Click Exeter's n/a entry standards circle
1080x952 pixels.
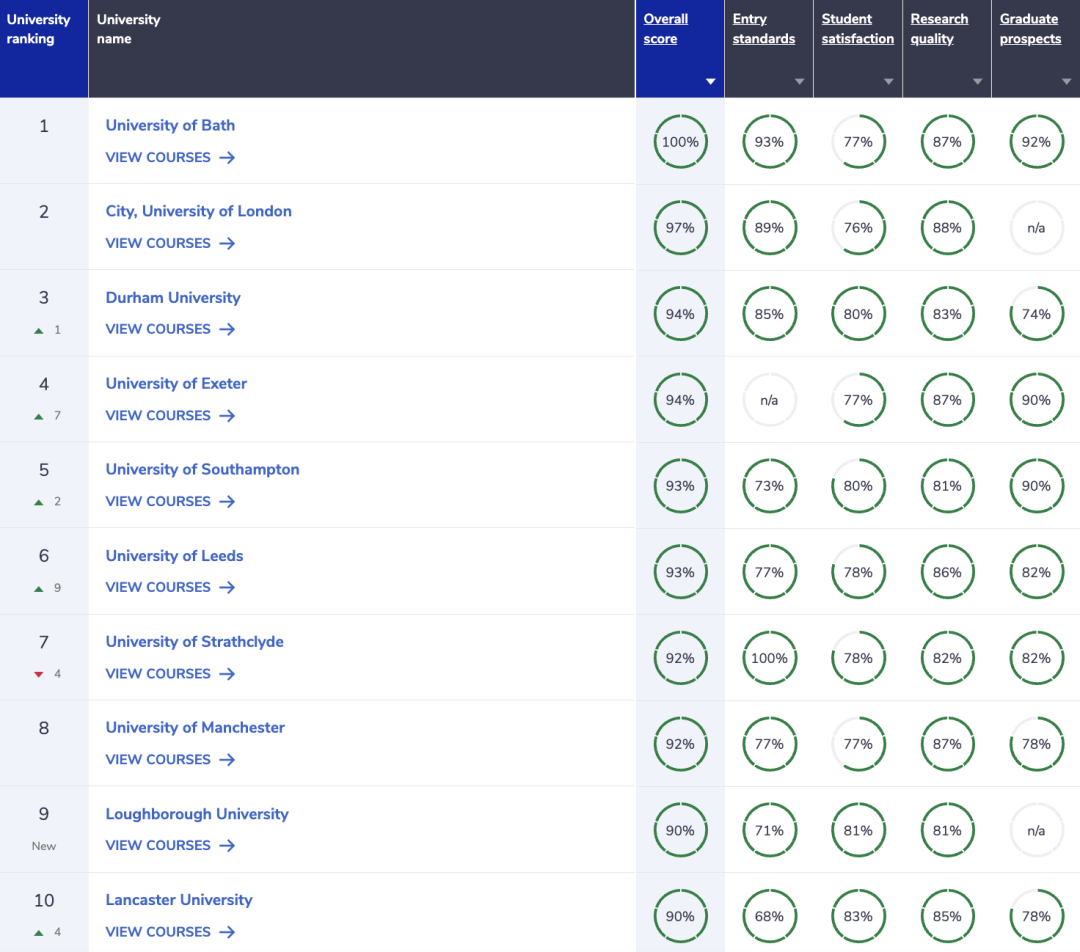click(x=769, y=400)
